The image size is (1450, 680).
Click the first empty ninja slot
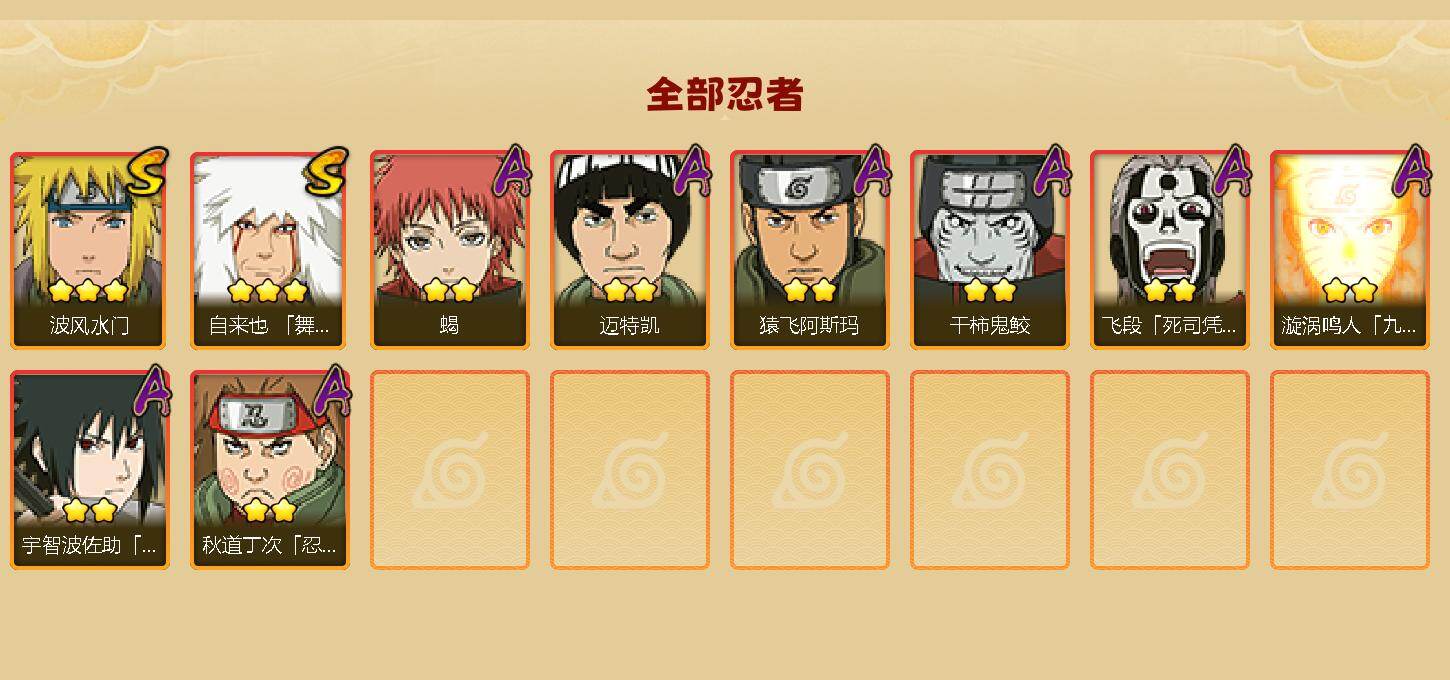coord(449,470)
